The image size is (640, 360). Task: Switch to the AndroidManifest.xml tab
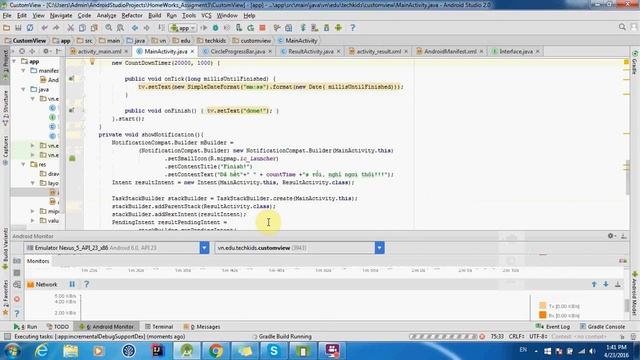(450, 51)
